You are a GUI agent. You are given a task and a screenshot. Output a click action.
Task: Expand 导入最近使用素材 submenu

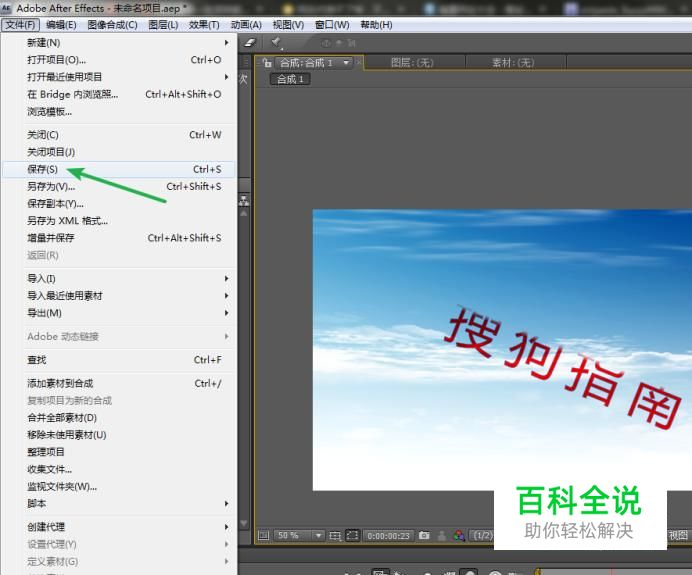(x=119, y=296)
